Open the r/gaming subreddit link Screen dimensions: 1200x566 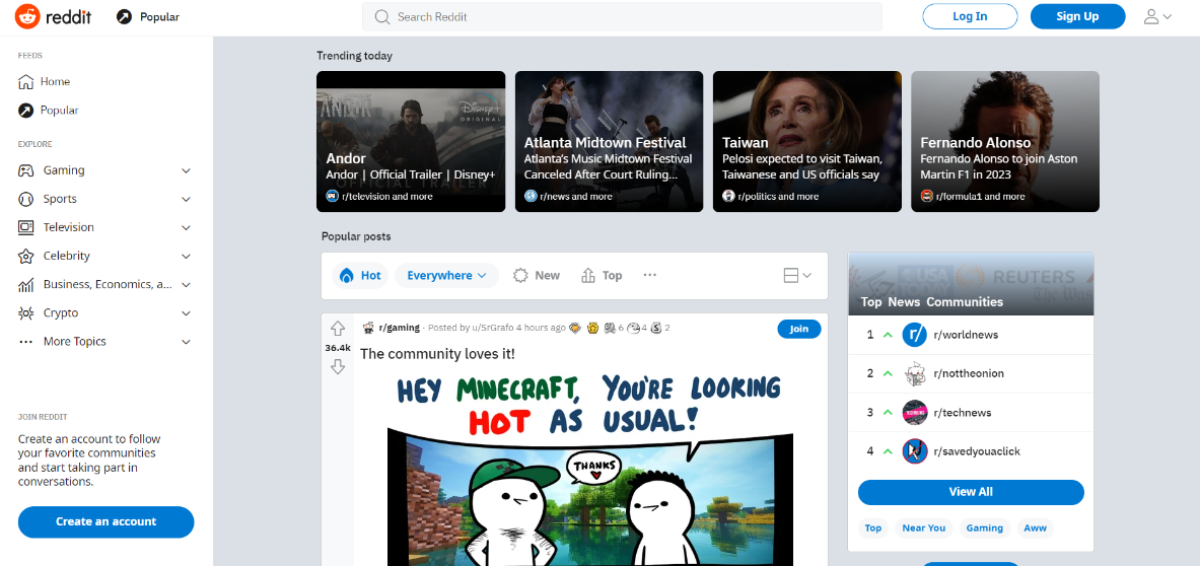coord(399,328)
